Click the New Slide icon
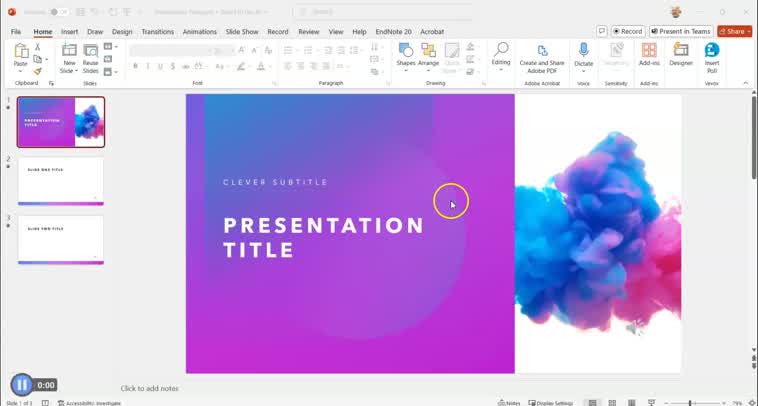Viewport: 758px width, 406px height. click(x=69, y=50)
